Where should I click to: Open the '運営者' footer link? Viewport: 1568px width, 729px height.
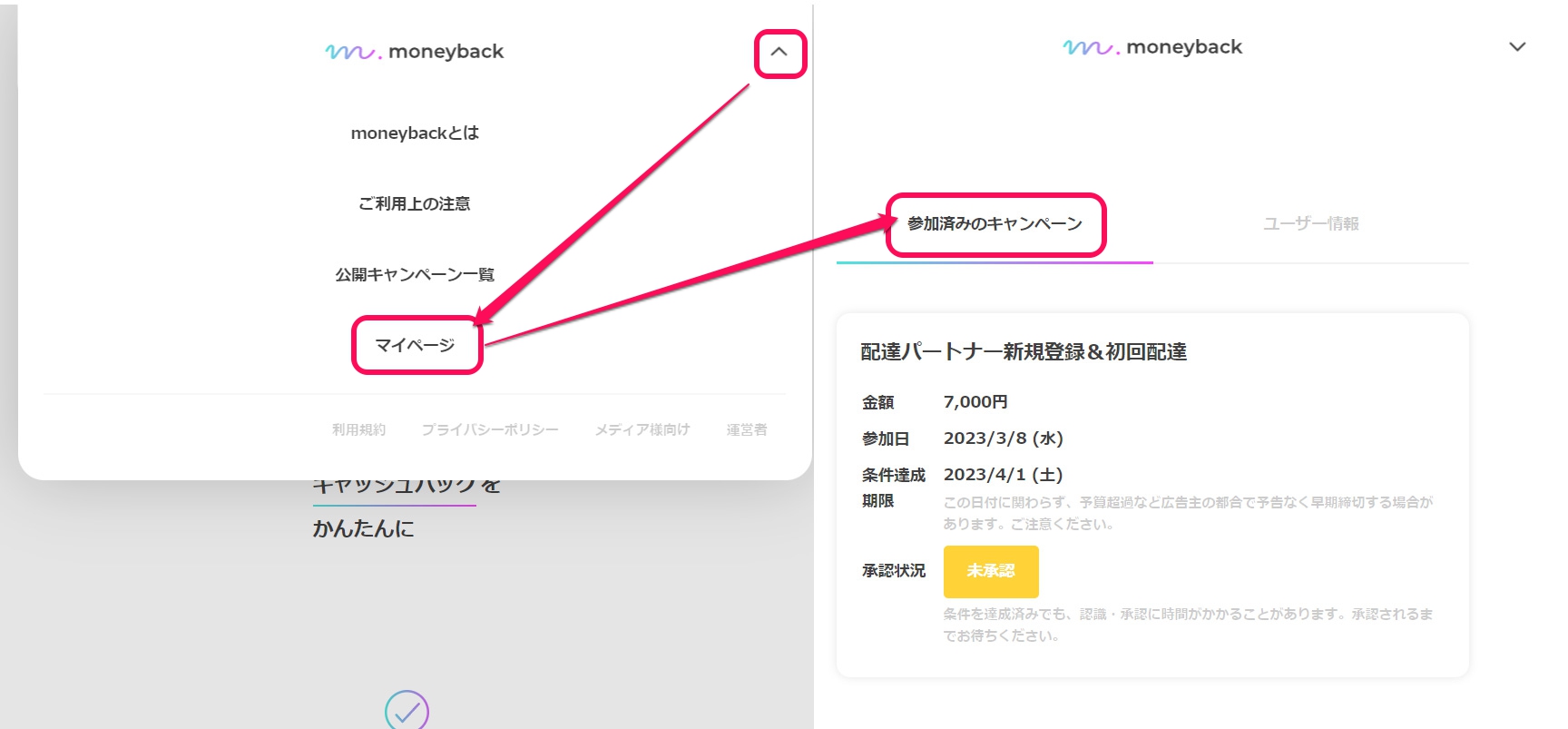click(x=747, y=429)
